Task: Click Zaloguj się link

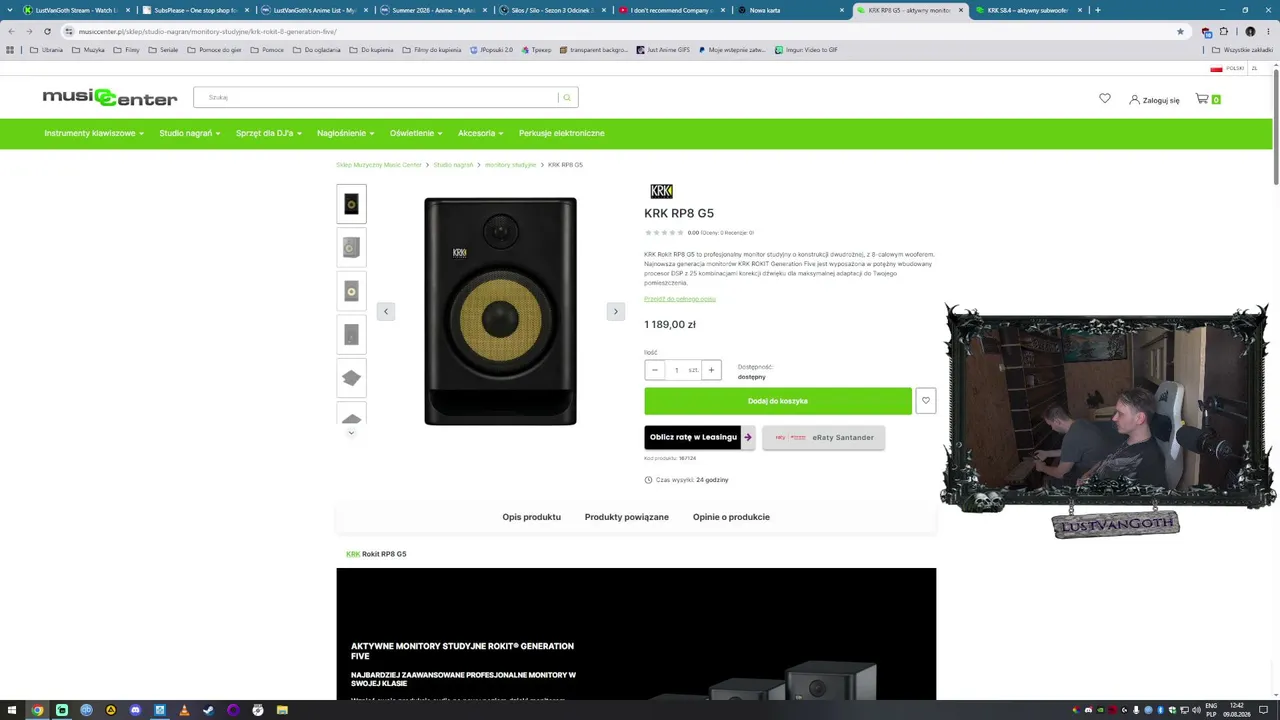Action: click(1154, 100)
